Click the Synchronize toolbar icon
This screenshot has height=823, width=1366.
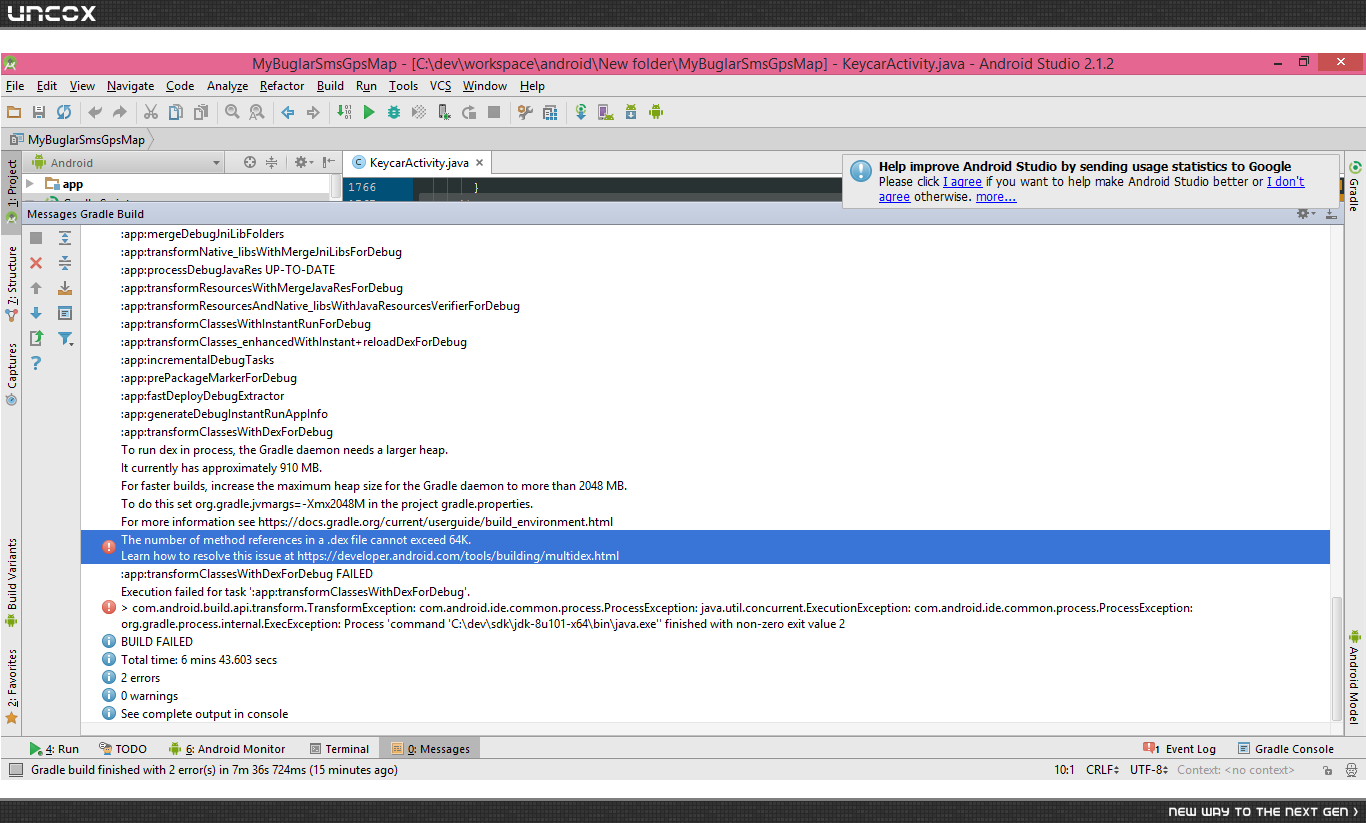tap(64, 112)
